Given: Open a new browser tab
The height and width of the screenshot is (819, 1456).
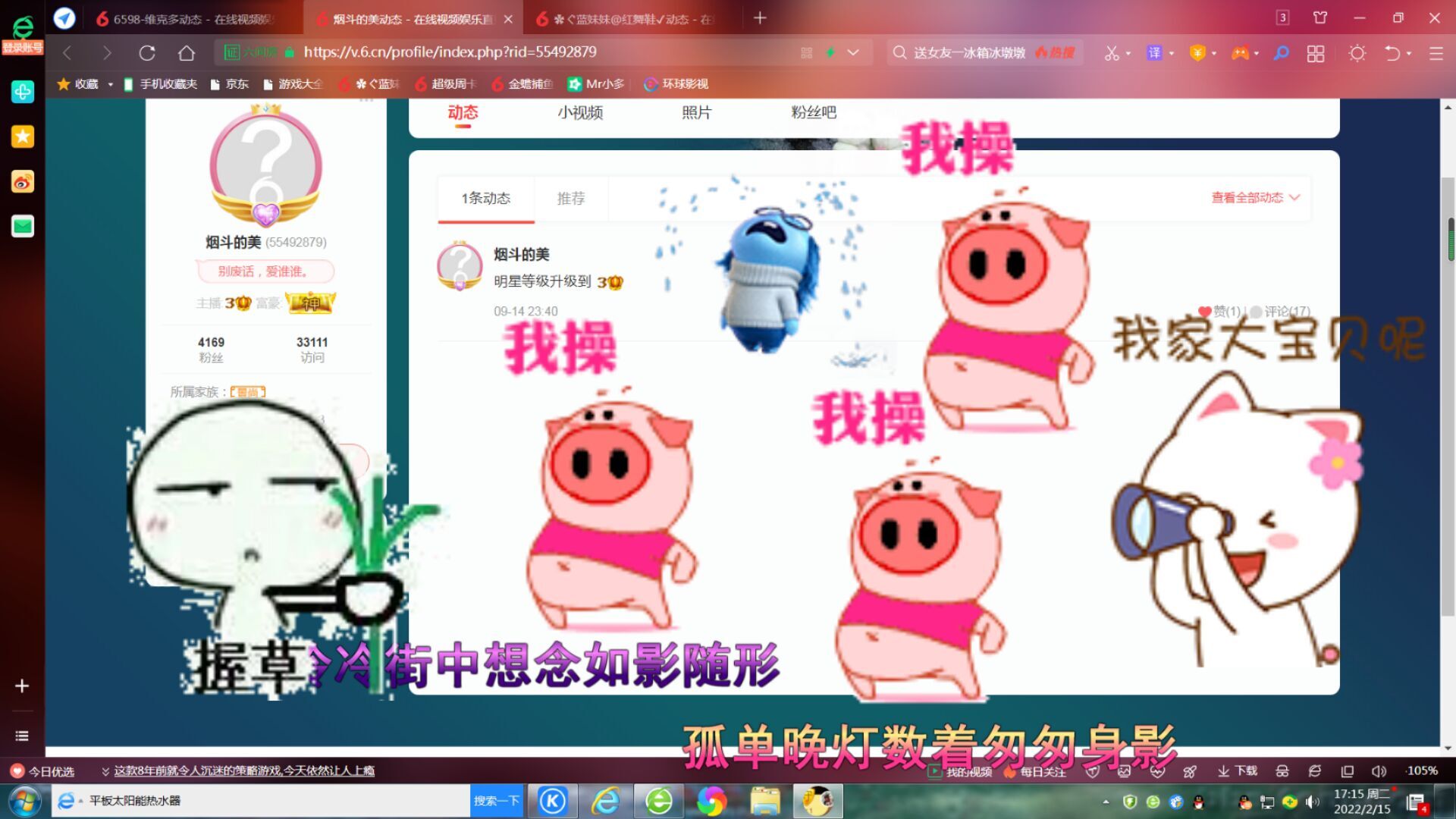Looking at the screenshot, I should coord(760,17).
